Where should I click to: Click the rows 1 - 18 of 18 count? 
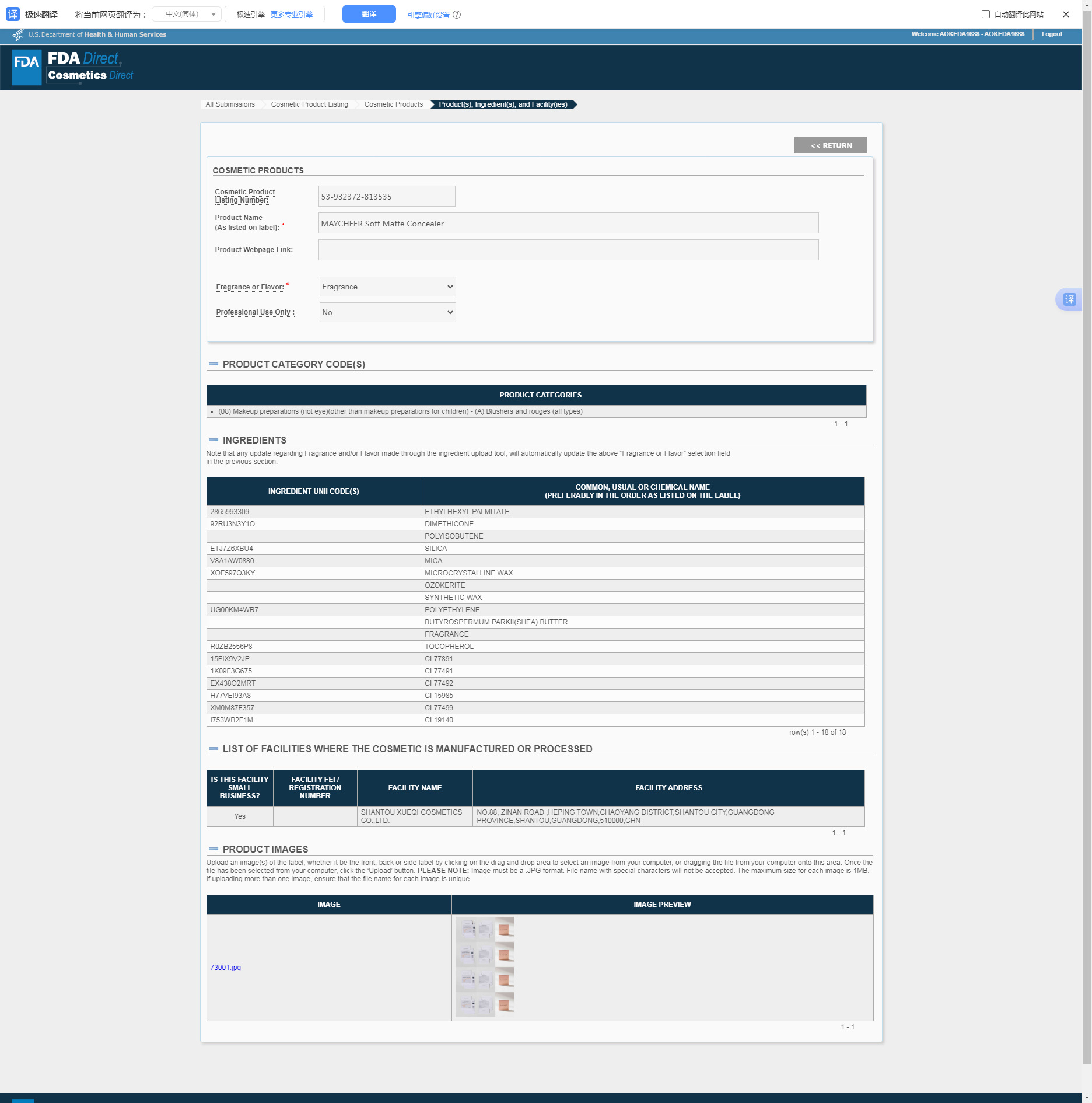coord(817,732)
